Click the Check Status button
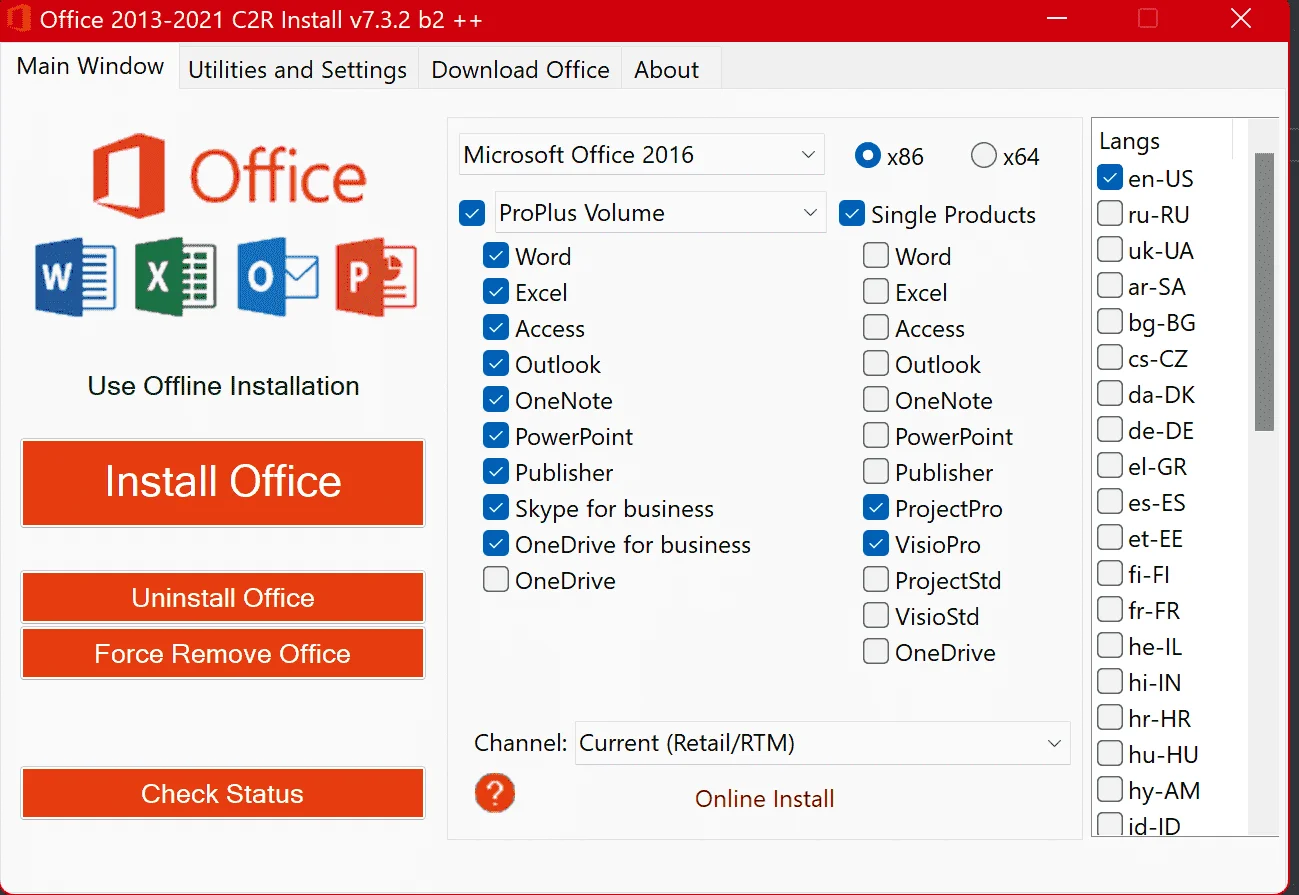1299x895 pixels. tap(223, 794)
